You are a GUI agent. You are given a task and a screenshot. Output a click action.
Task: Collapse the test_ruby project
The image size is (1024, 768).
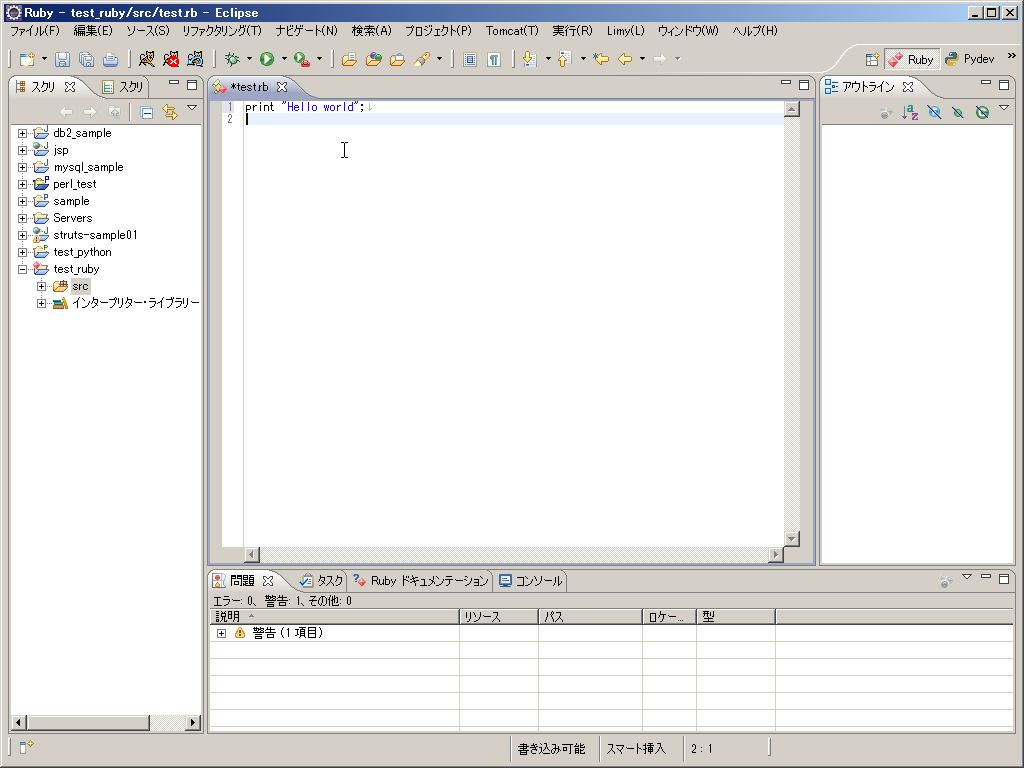(x=22, y=269)
